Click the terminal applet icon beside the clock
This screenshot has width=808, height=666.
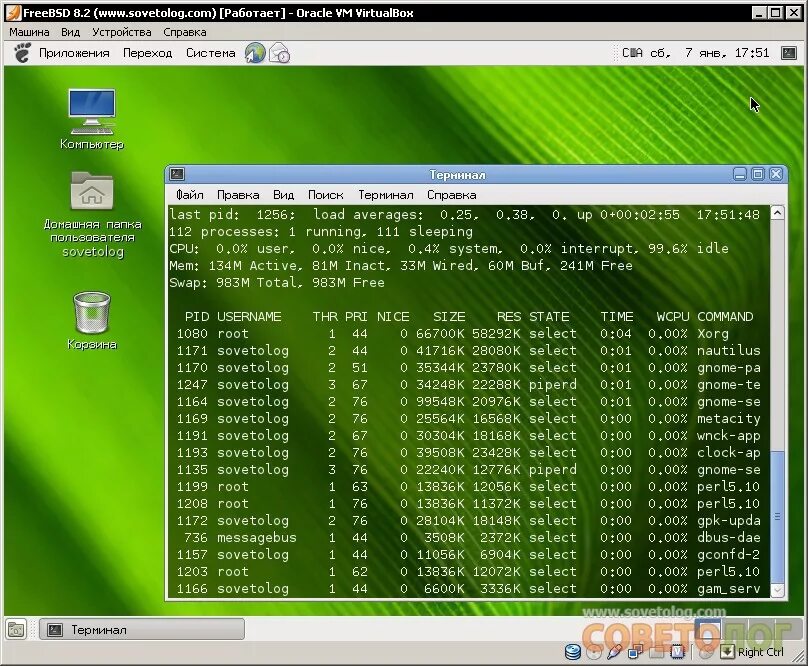tap(789, 53)
